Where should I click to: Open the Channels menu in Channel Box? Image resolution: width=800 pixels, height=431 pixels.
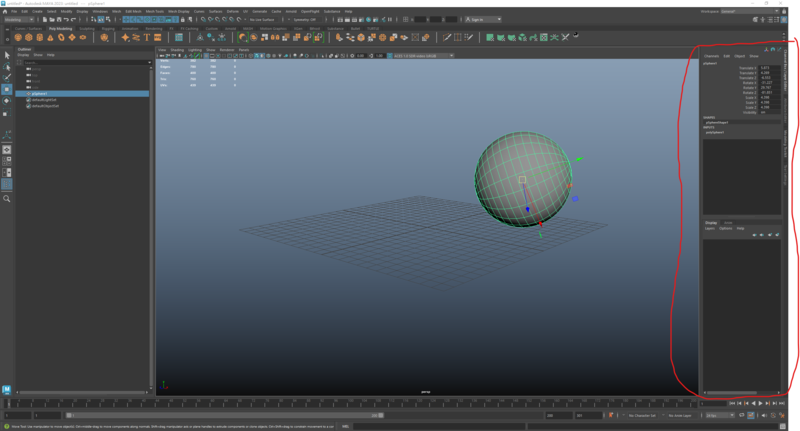tap(711, 56)
